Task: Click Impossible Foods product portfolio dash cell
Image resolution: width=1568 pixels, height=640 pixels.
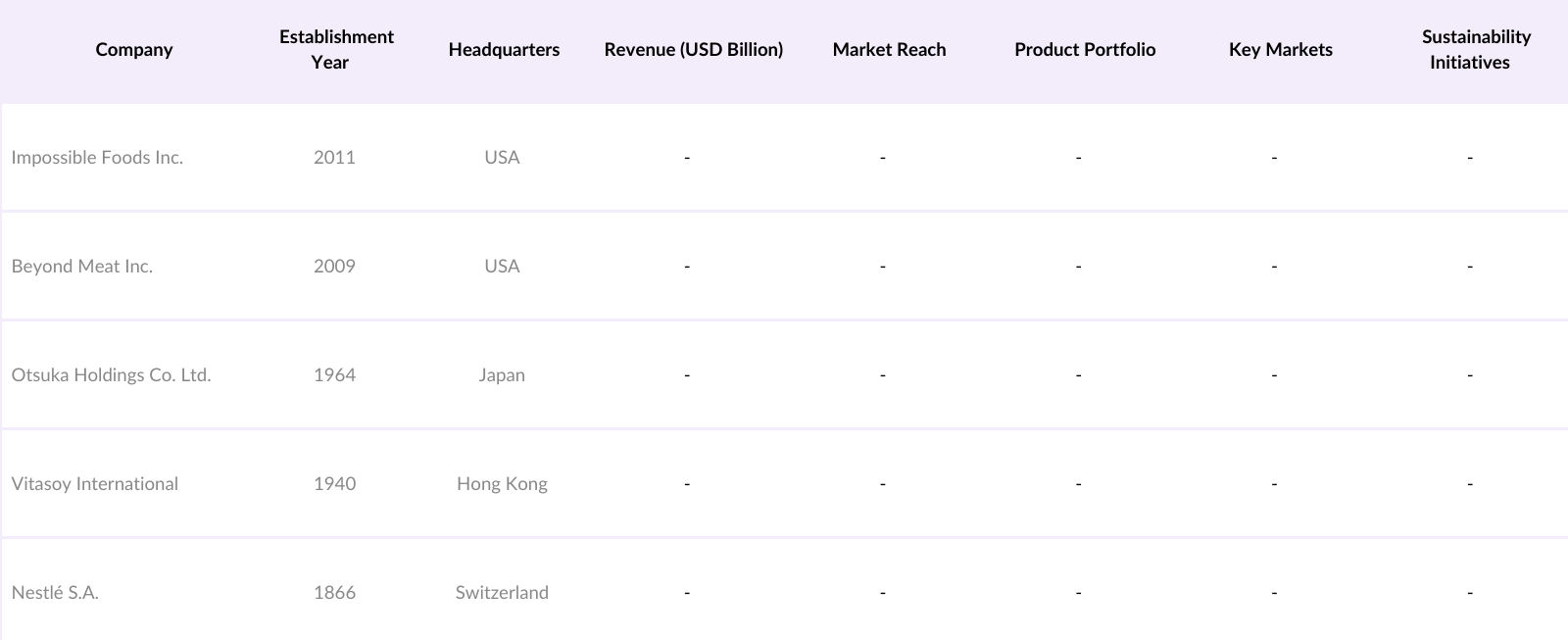Action: [1078, 158]
